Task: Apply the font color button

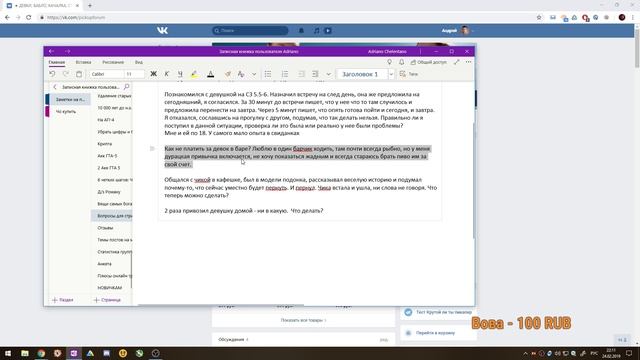Action: click(x=211, y=74)
